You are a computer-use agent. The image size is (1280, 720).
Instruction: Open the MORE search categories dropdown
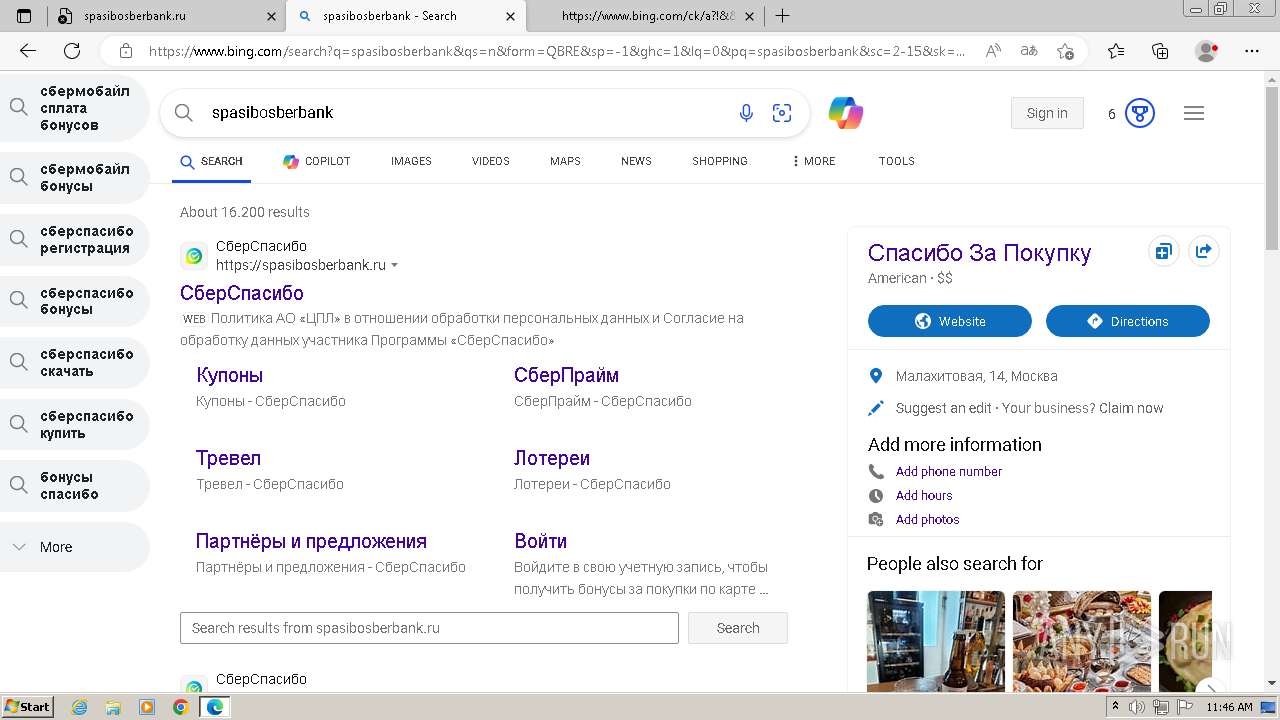pyautogui.click(x=813, y=161)
